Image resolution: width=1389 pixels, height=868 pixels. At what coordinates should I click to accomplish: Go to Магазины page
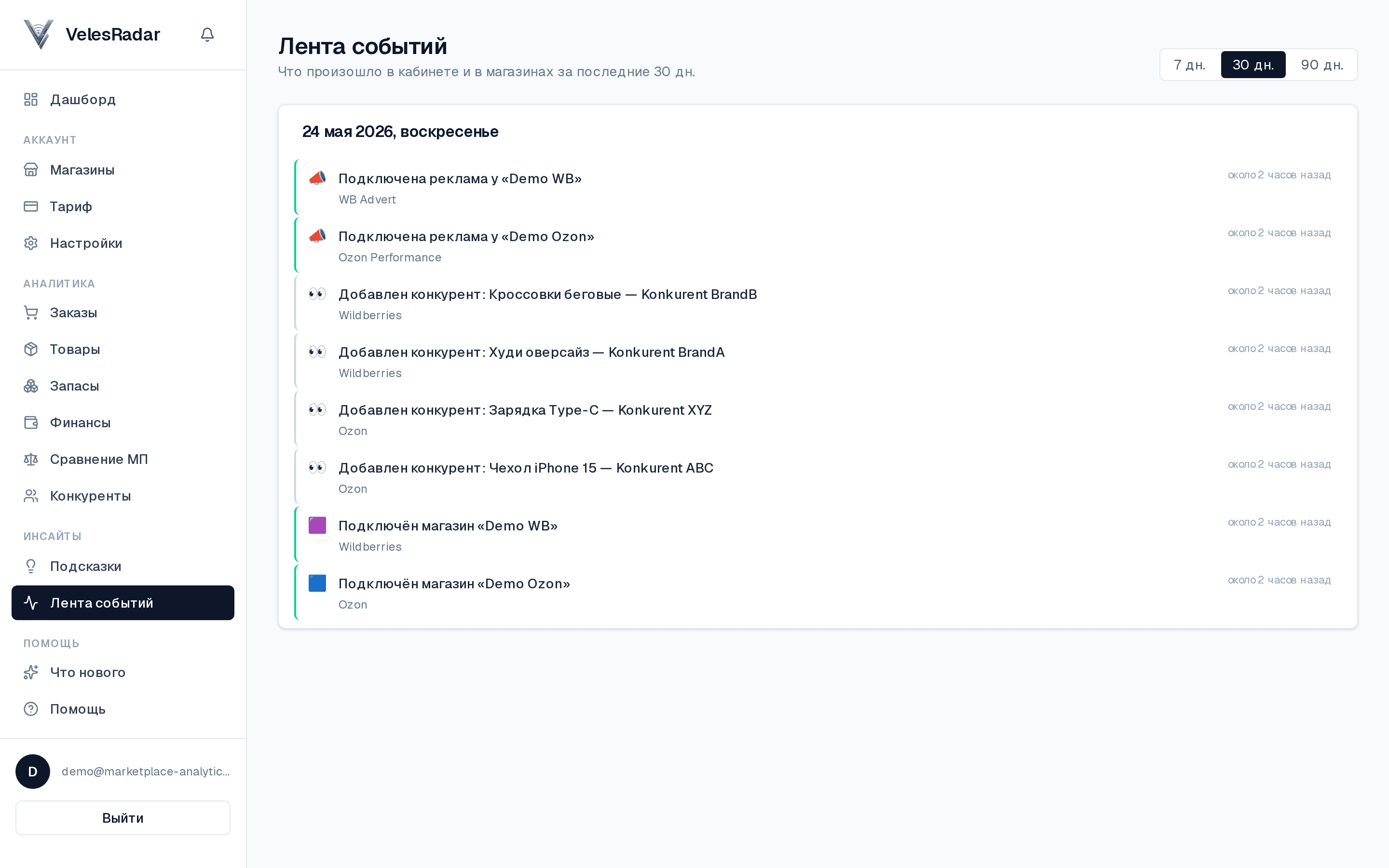tap(123, 170)
